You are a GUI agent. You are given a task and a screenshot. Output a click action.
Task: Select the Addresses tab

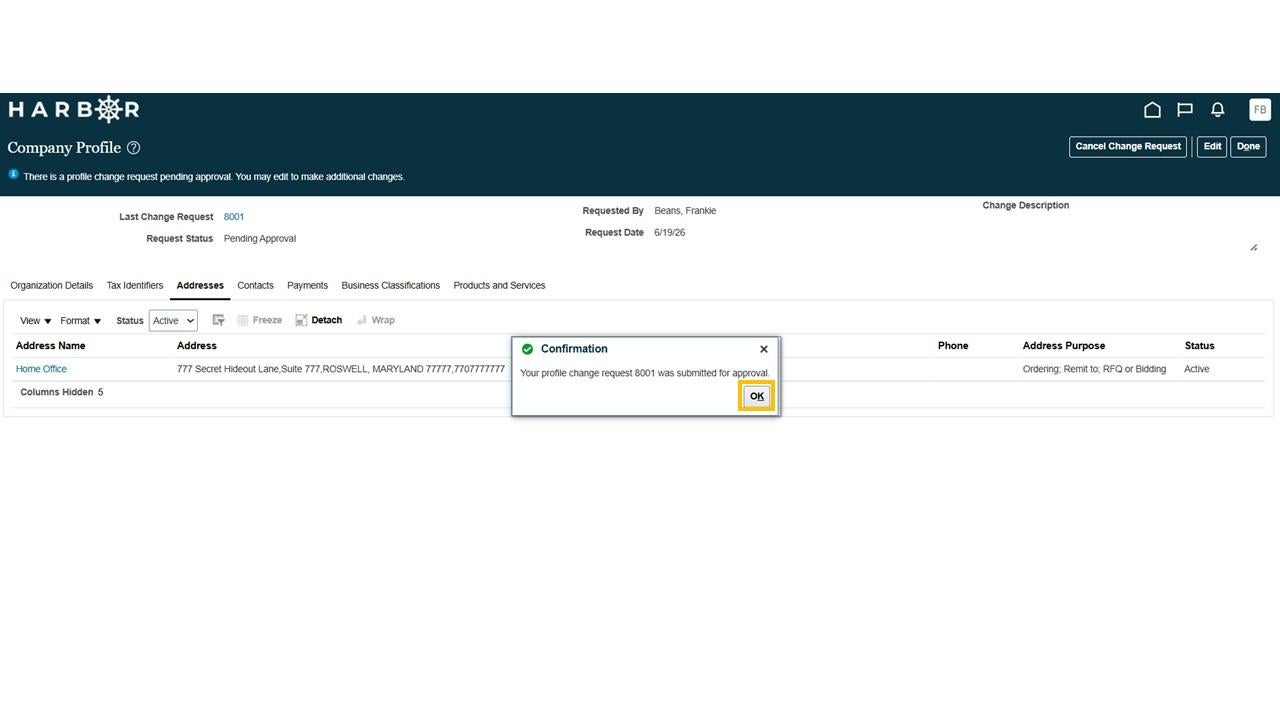pyautogui.click(x=200, y=286)
